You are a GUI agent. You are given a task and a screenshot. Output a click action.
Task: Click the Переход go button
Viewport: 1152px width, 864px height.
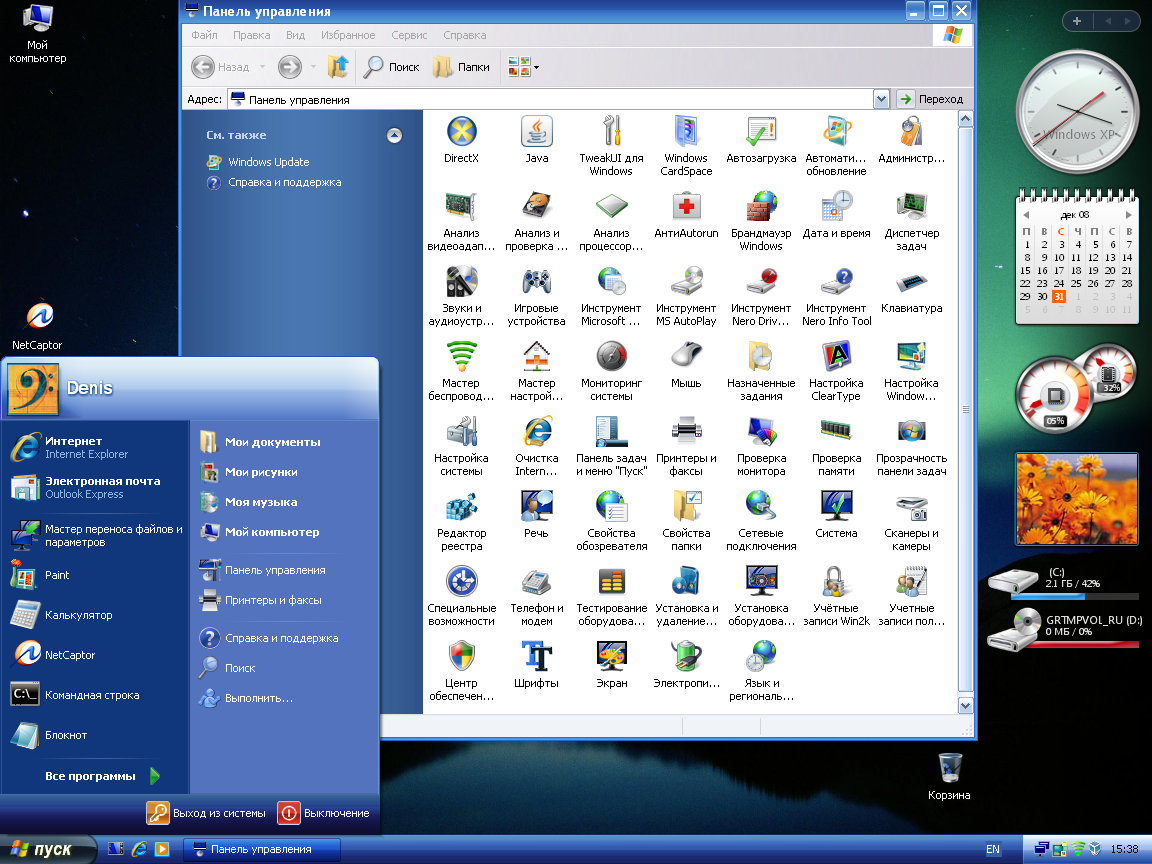[x=932, y=99]
